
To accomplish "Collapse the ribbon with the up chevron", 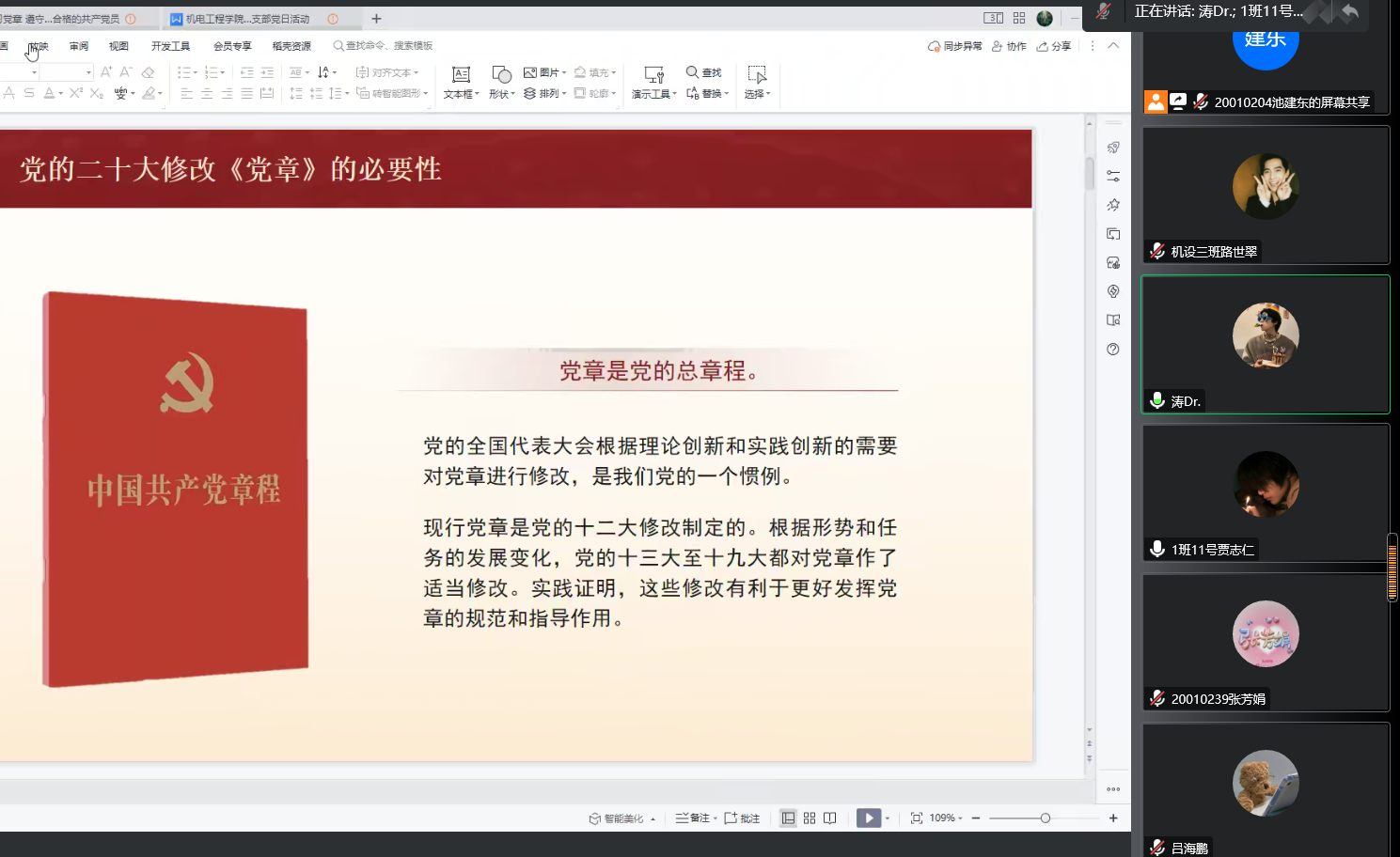I will coord(1113,45).
